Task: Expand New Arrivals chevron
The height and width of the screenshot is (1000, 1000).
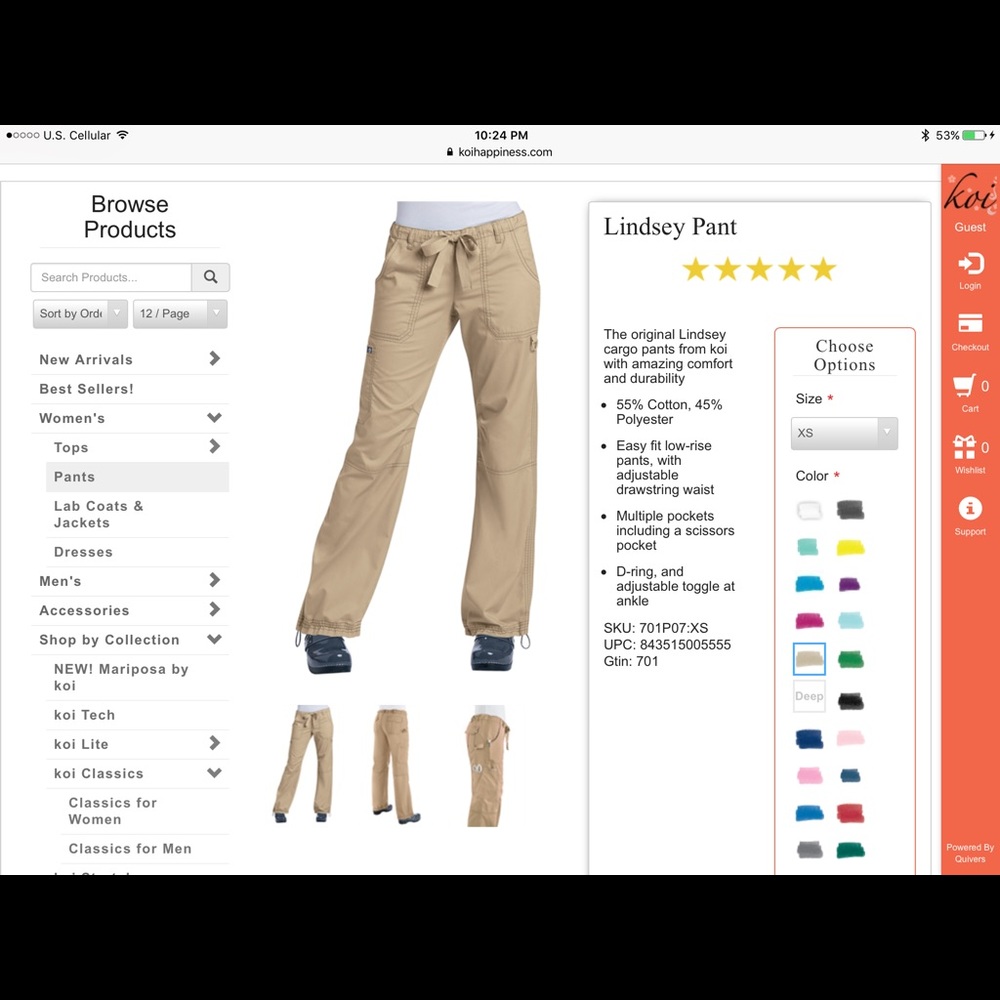Action: (x=215, y=358)
